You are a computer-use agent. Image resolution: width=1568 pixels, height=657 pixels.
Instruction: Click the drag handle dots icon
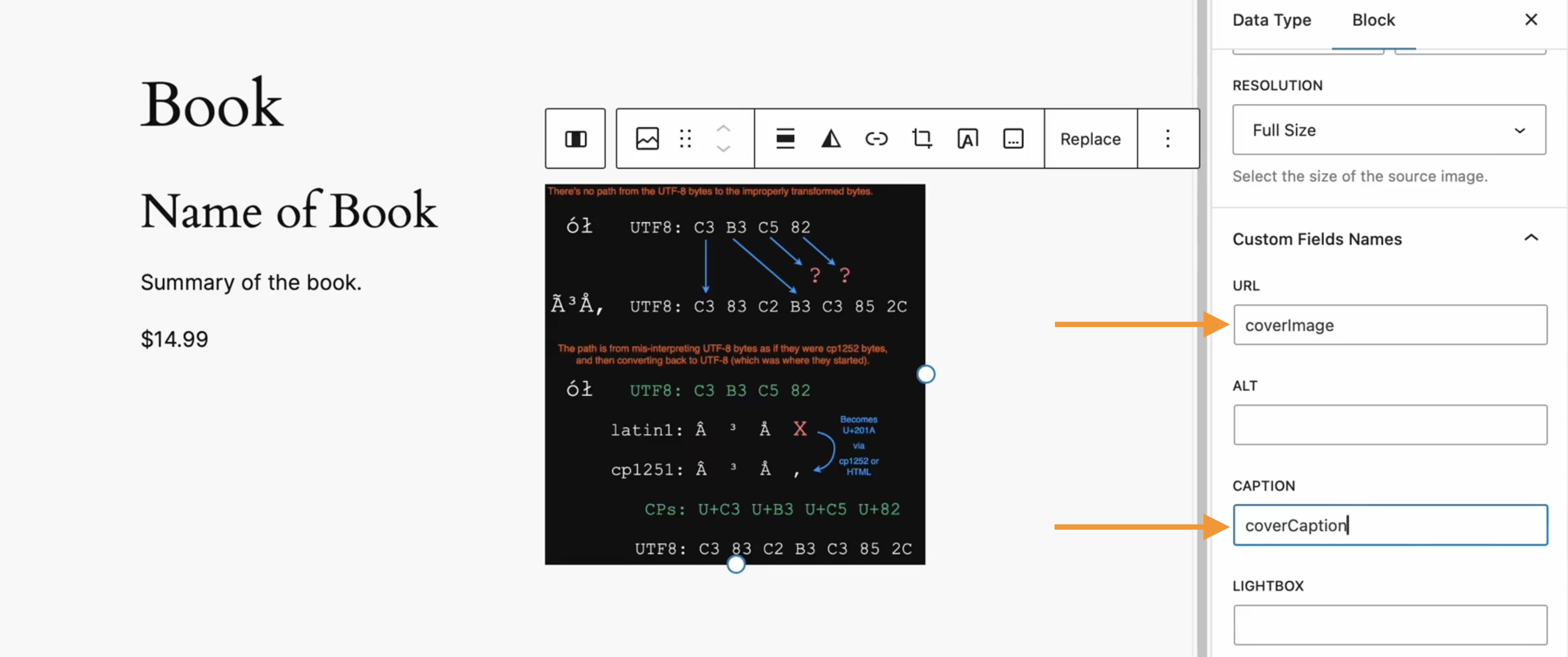pyautogui.click(x=685, y=139)
